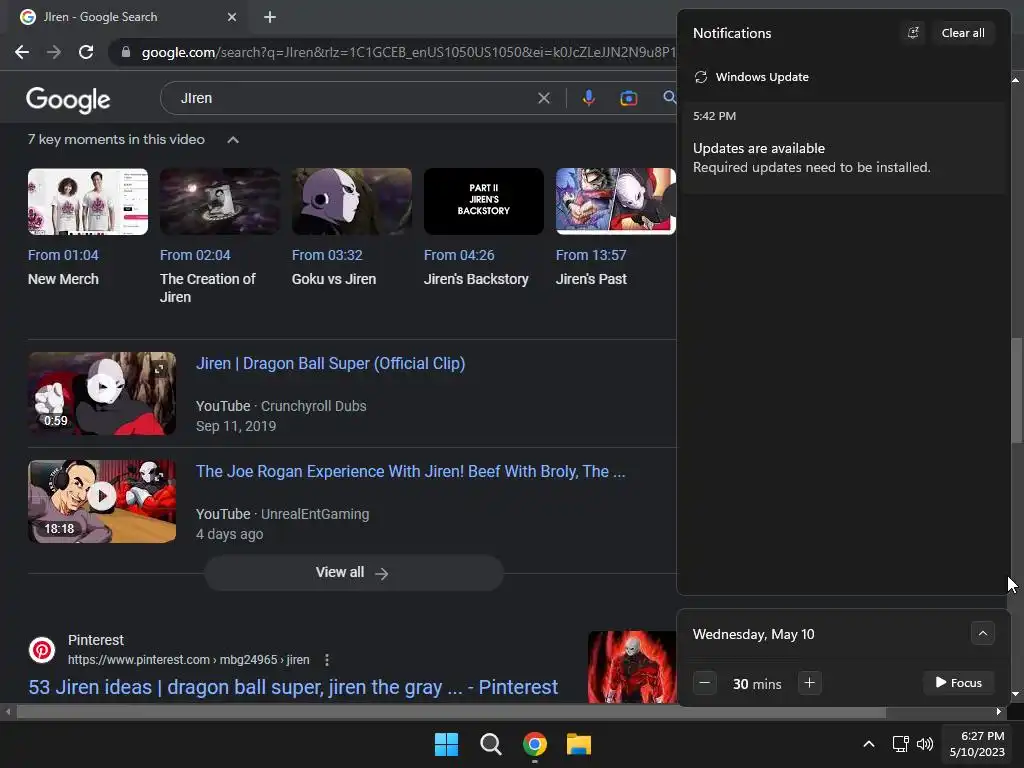
Task: Click the page vertical scrollbar thumb
Action: click(x=1016, y=391)
